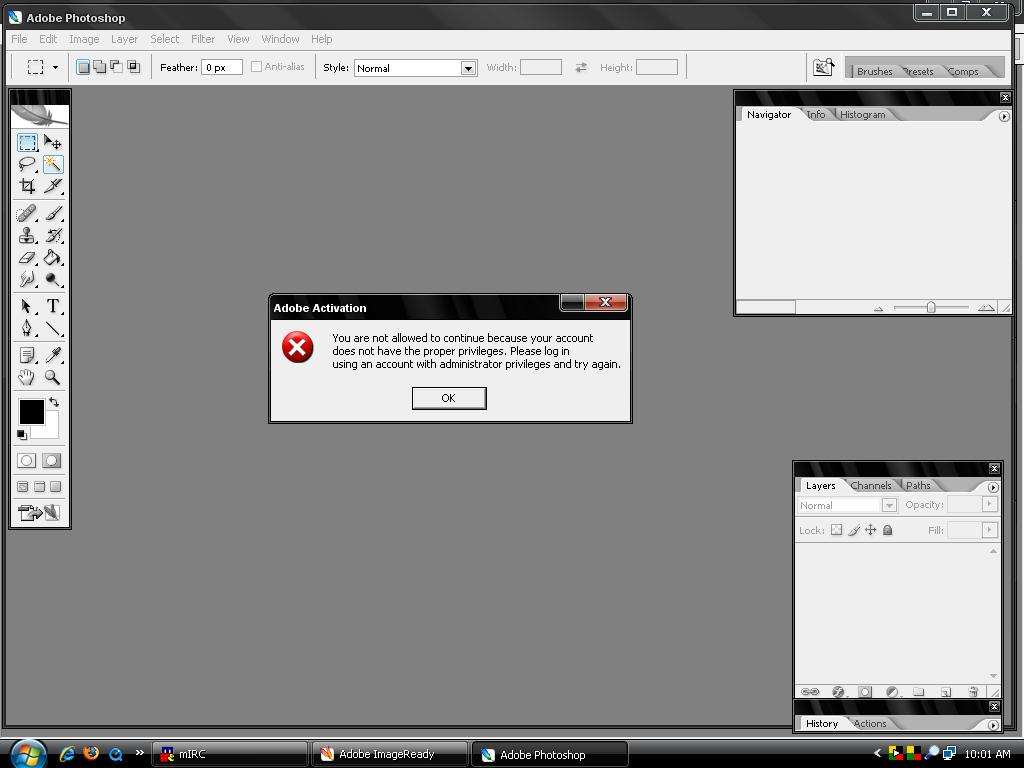
Task: Choose New selection mode in options bar
Action: point(83,67)
